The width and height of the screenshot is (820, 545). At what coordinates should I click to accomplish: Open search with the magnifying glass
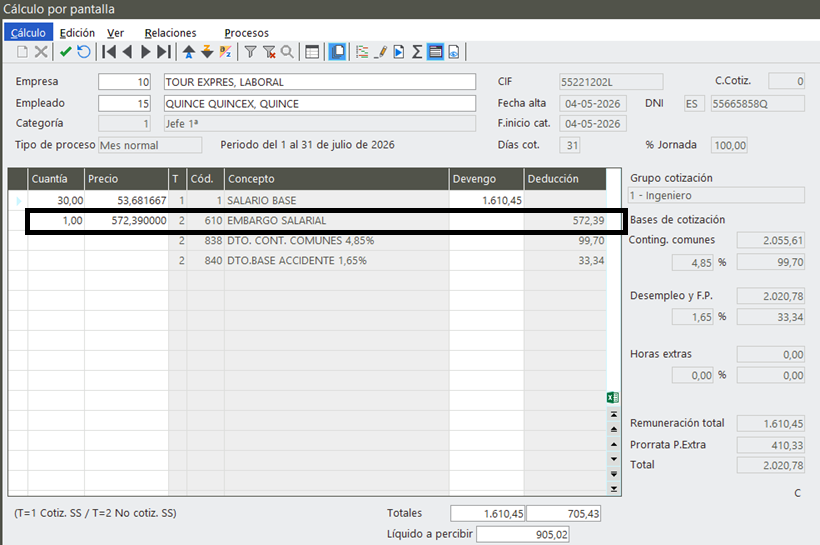pyautogui.click(x=287, y=52)
